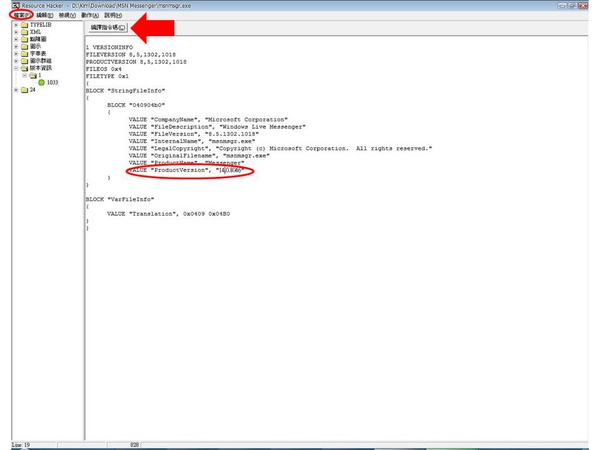This screenshot has height=450, width=600.
Task: Click the 圖示群組 folder icon
Action: [24, 61]
